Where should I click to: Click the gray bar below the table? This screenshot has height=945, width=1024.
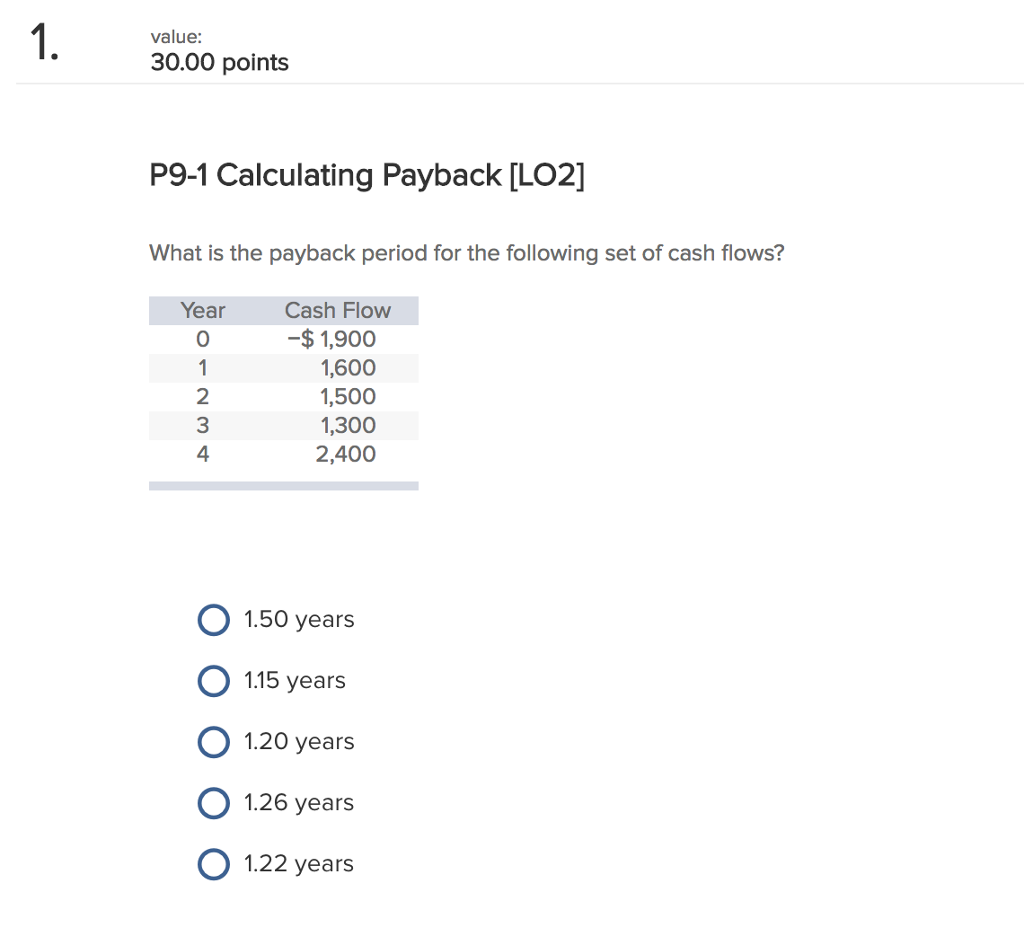coord(283,486)
